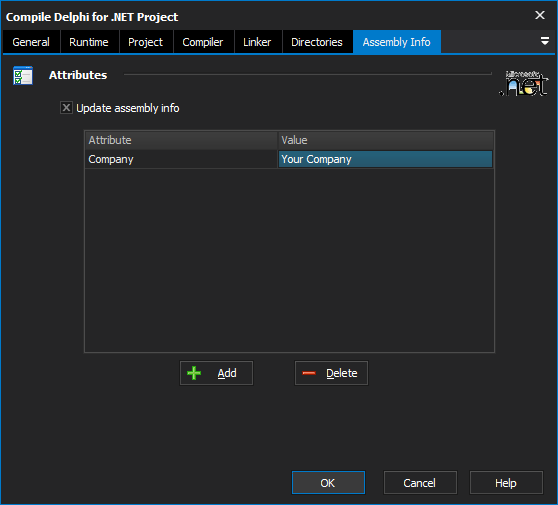This screenshot has height=505, width=558.
Task: Click the Attributes section checklist icon
Action: click(23, 75)
